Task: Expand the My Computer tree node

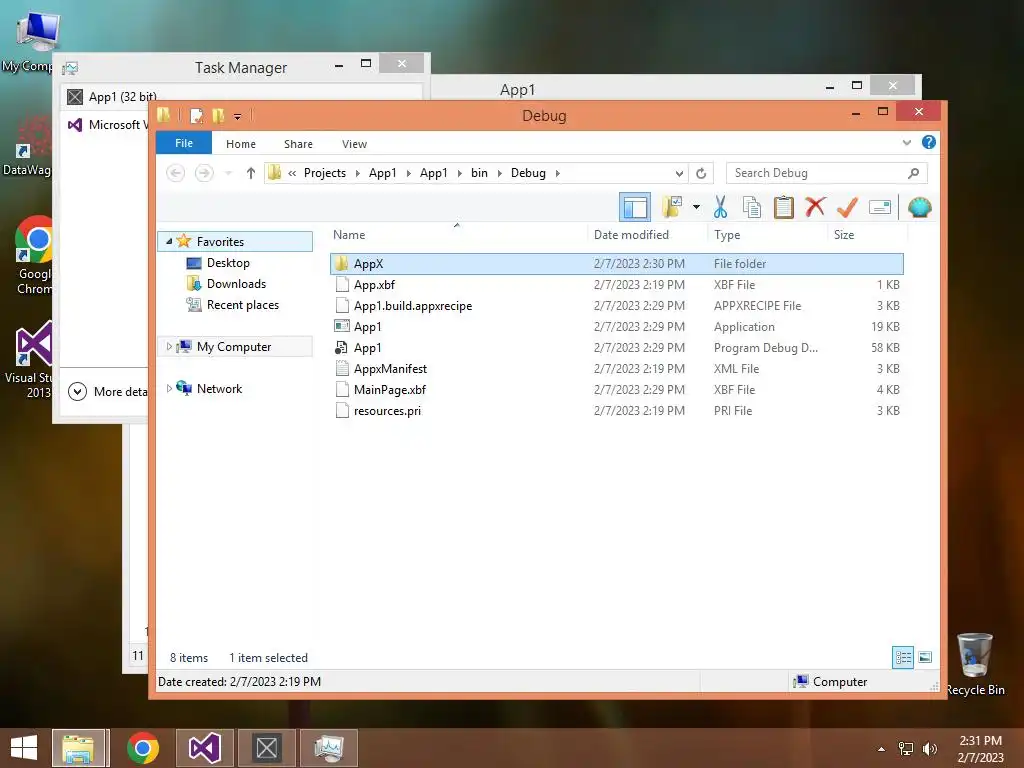Action: point(168,347)
